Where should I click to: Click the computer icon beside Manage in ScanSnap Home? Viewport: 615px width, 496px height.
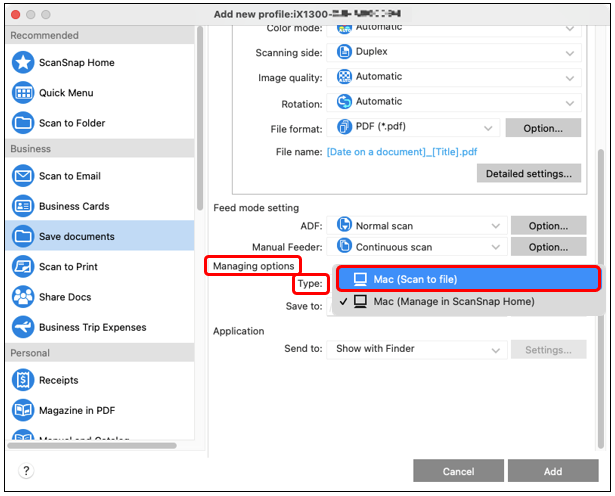pos(360,302)
